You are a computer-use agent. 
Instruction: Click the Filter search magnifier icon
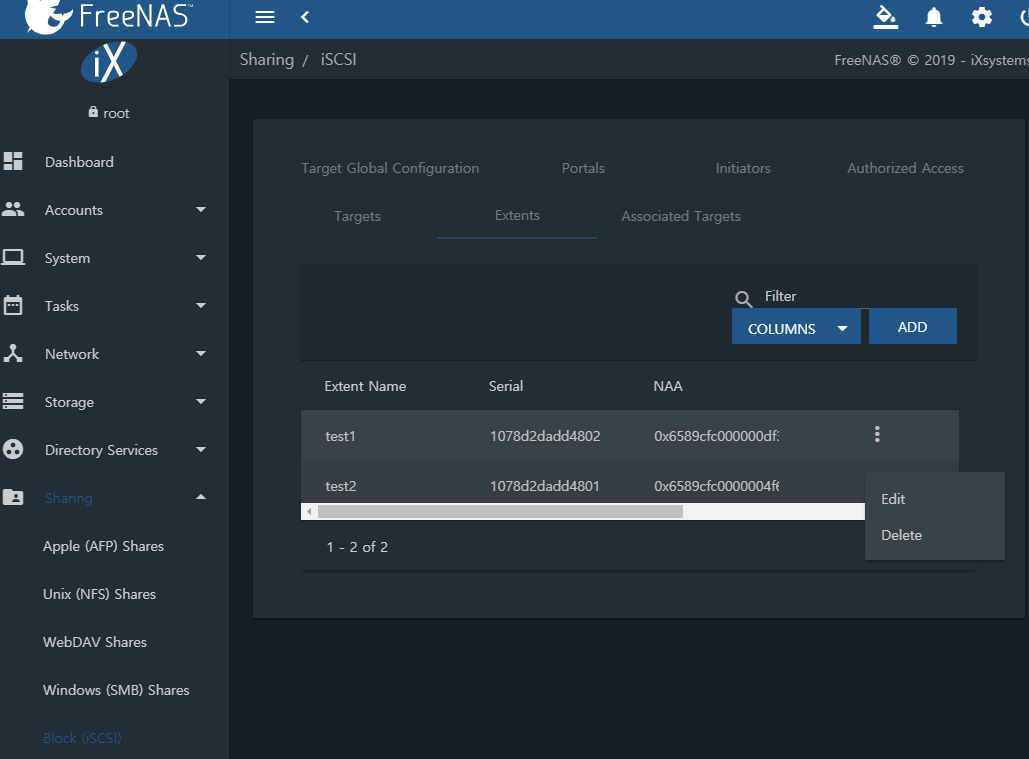click(743, 299)
